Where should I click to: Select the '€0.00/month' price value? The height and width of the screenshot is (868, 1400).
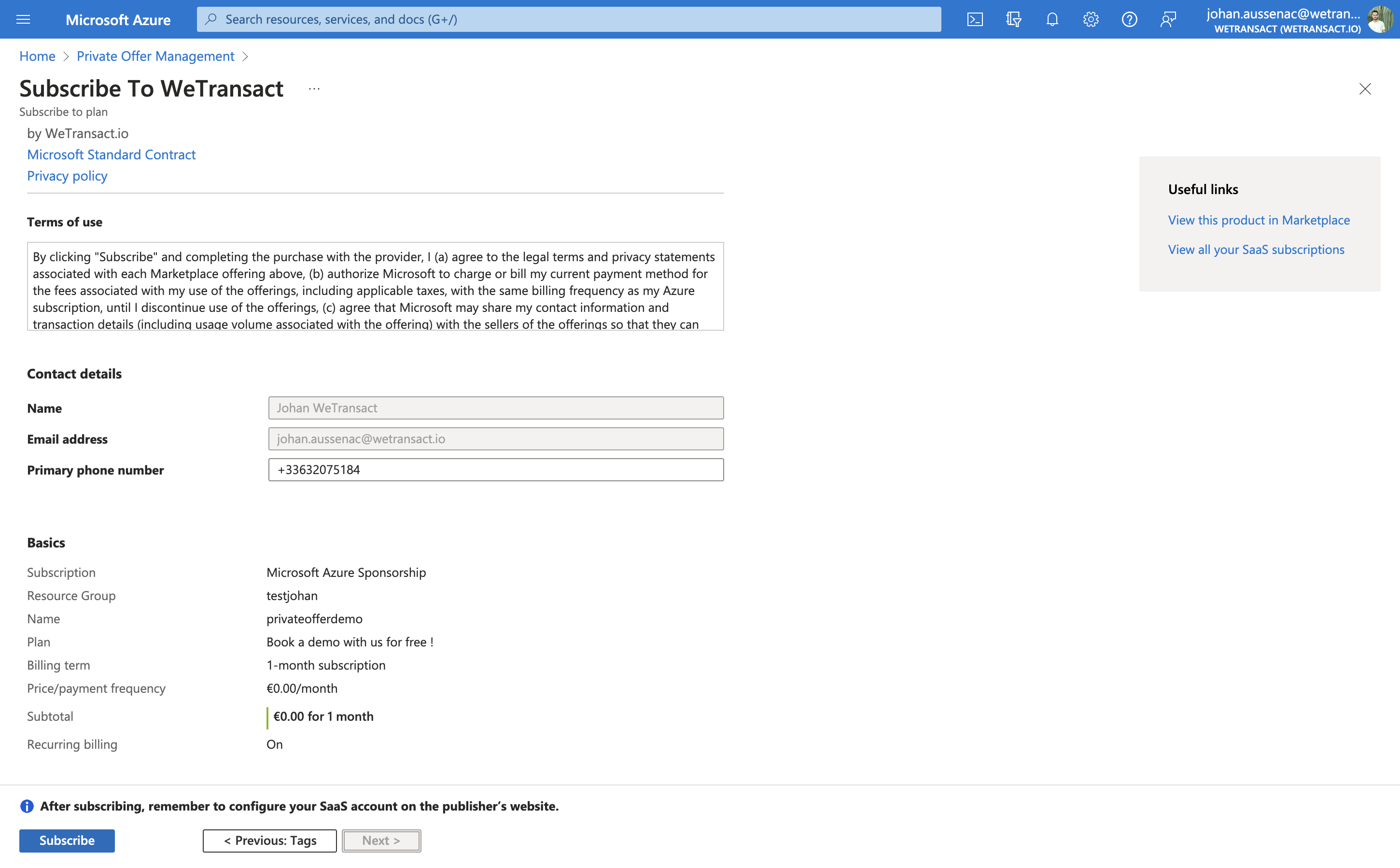302,688
